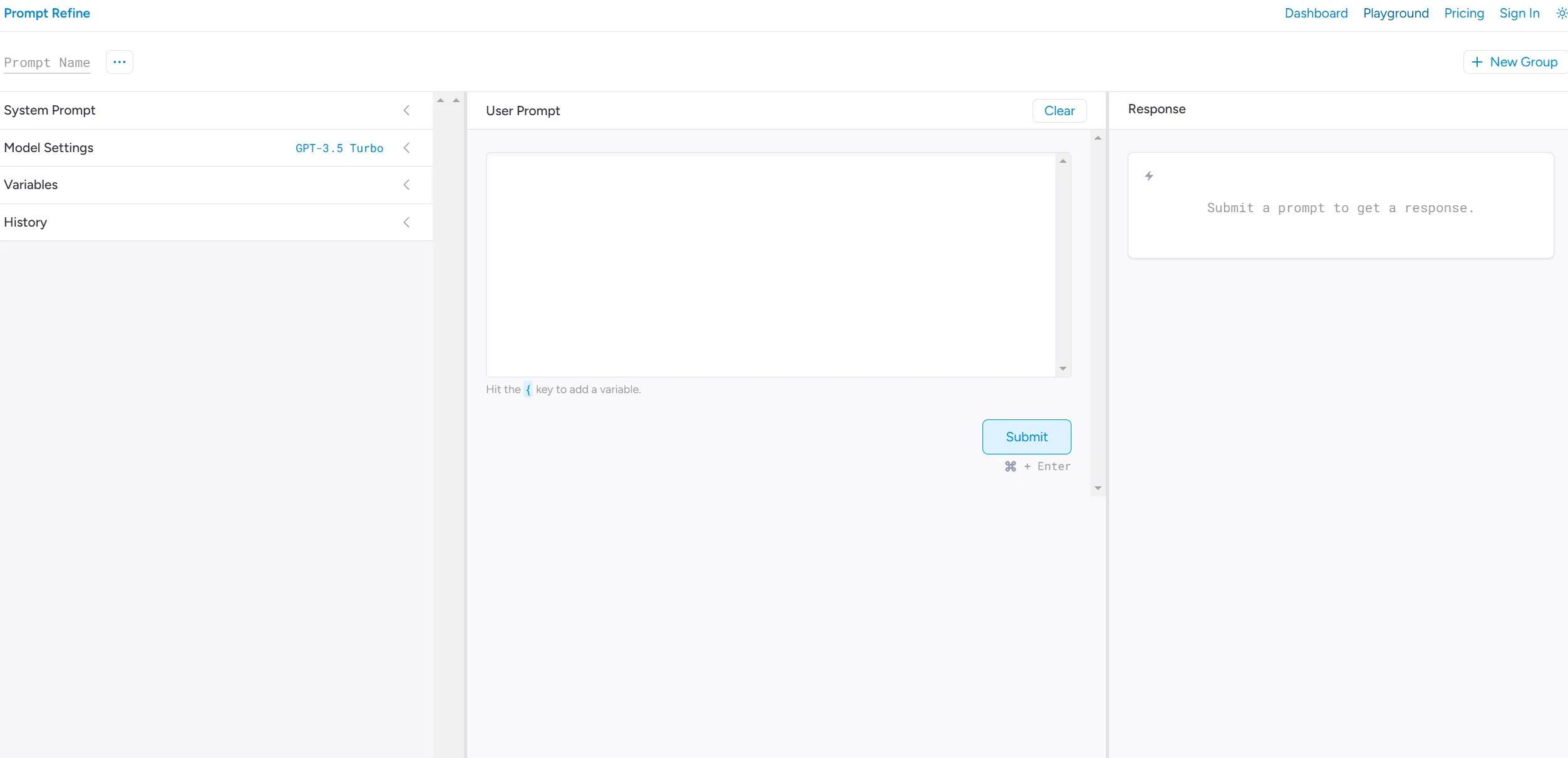Open the Pricing page
Screen dimensions: 1568x758
(1464, 13)
